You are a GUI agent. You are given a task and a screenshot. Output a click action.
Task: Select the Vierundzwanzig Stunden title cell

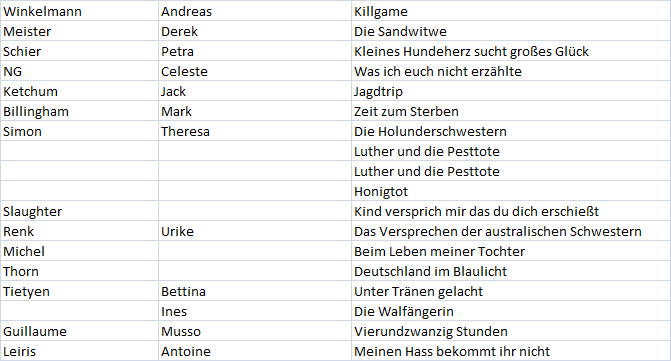[511, 331]
